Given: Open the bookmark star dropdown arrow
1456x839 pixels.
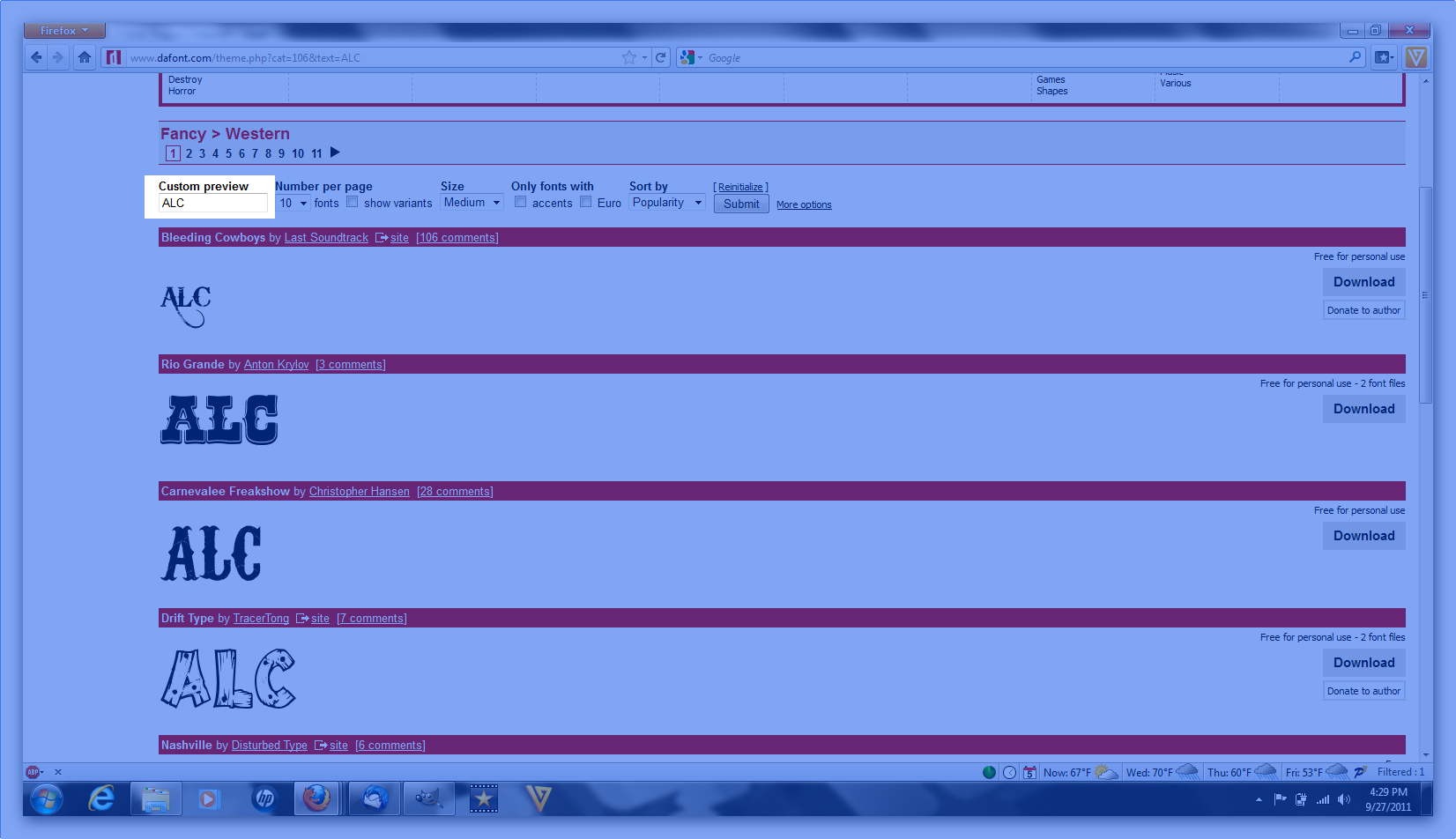Looking at the screenshot, I should [644, 57].
